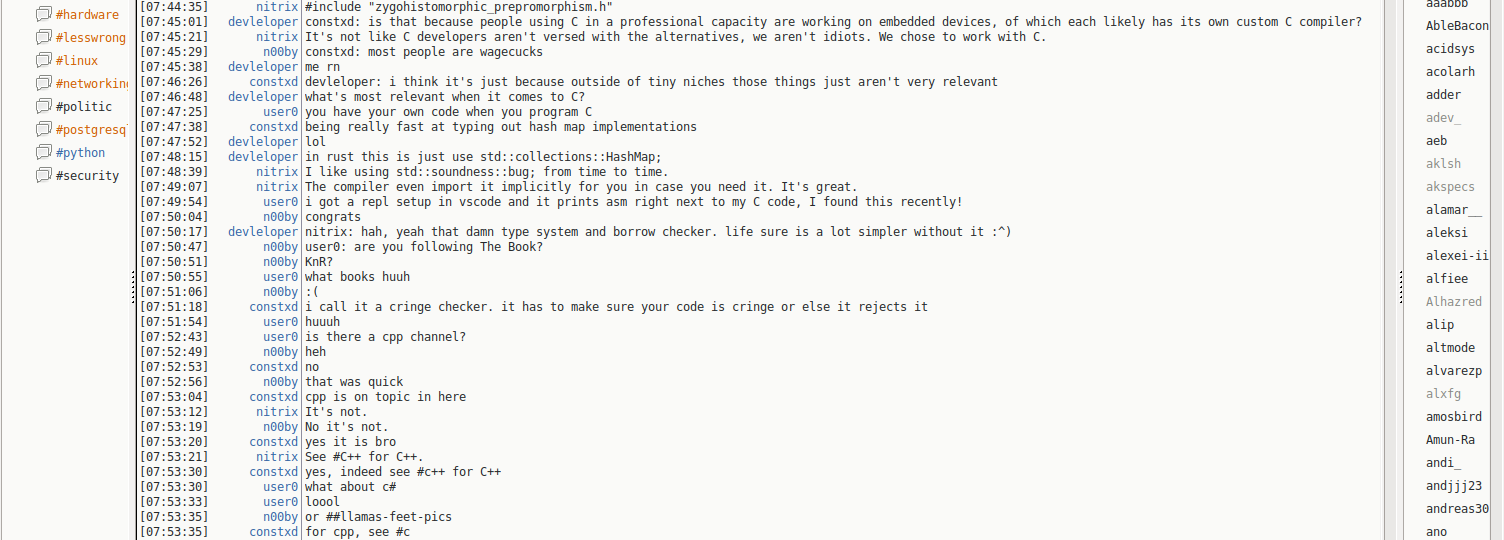1504x540 pixels.
Task: Select the #linux channel's bubble icon
Action: point(43,60)
